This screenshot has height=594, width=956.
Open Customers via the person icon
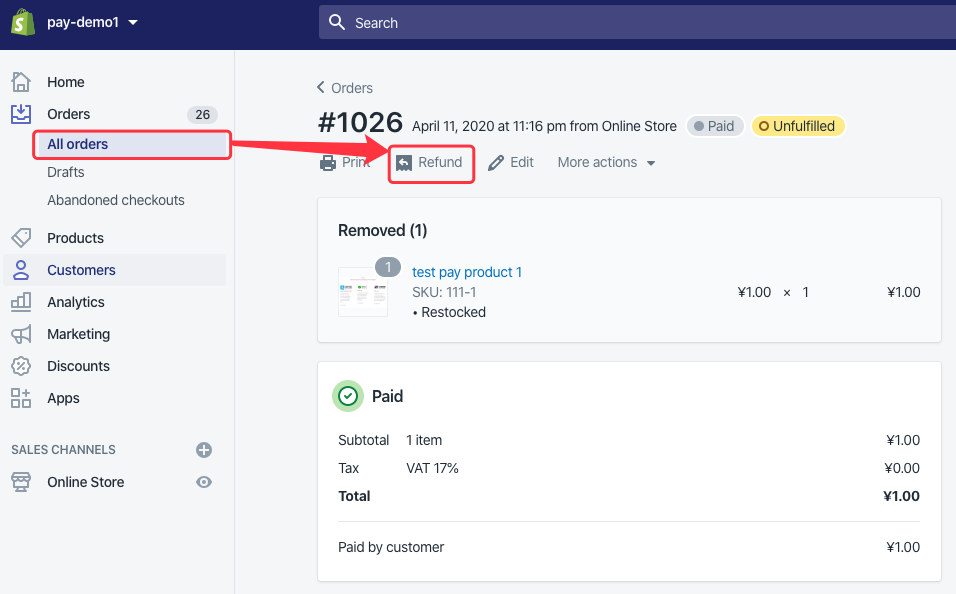[x=20, y=269]
